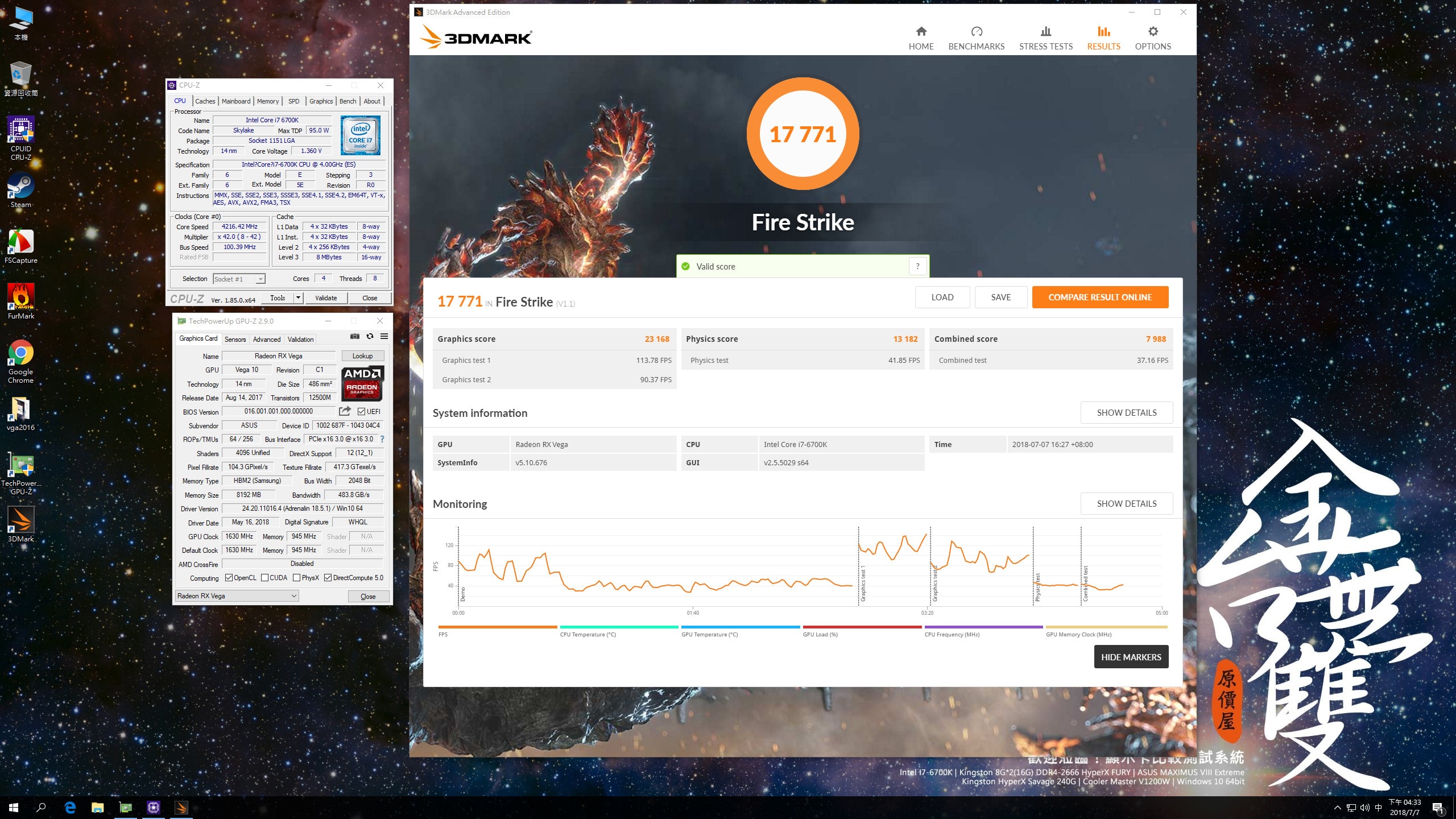Open 3DMark OPTIONS gear
Screen dimensions: 1456x819
pyautogui.click(x=1153, y=38)
